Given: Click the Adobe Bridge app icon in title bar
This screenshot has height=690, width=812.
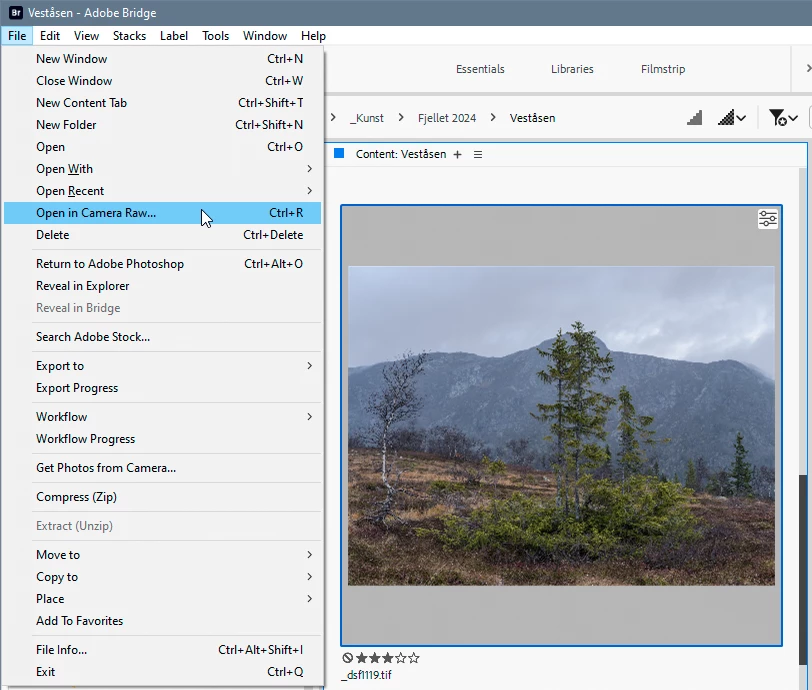Looking at the screenshot, I should (x=16, y=12).
